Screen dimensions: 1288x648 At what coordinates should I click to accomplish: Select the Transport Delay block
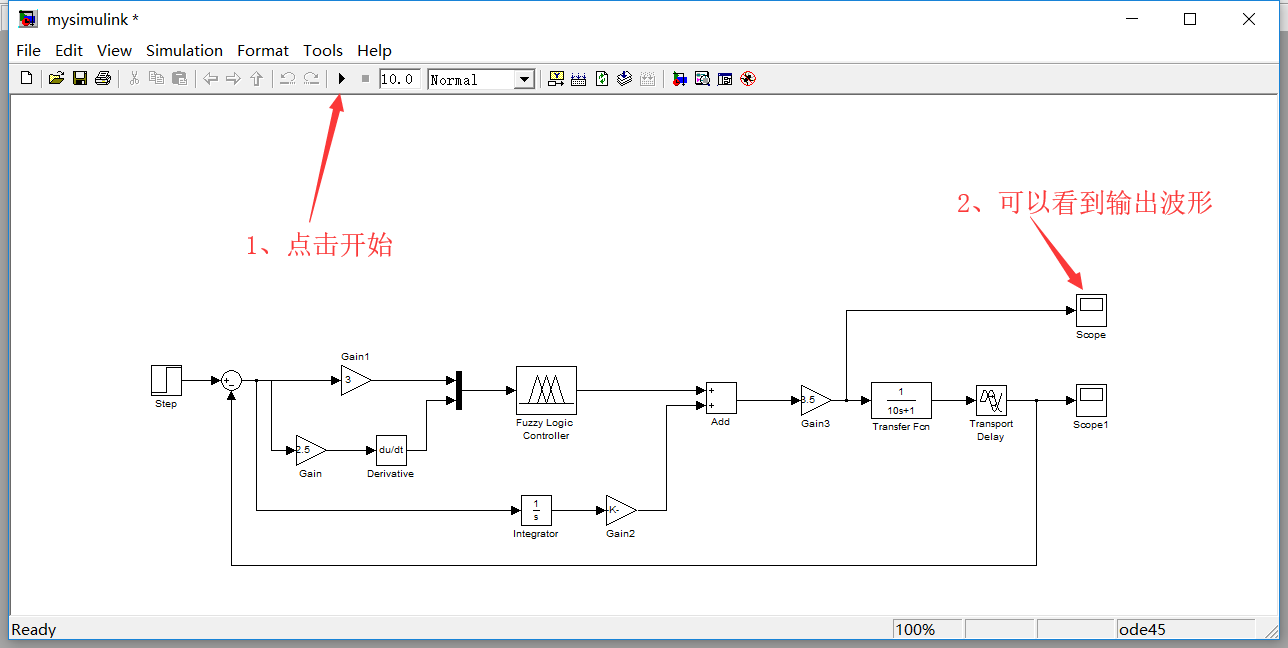point(991,400)
